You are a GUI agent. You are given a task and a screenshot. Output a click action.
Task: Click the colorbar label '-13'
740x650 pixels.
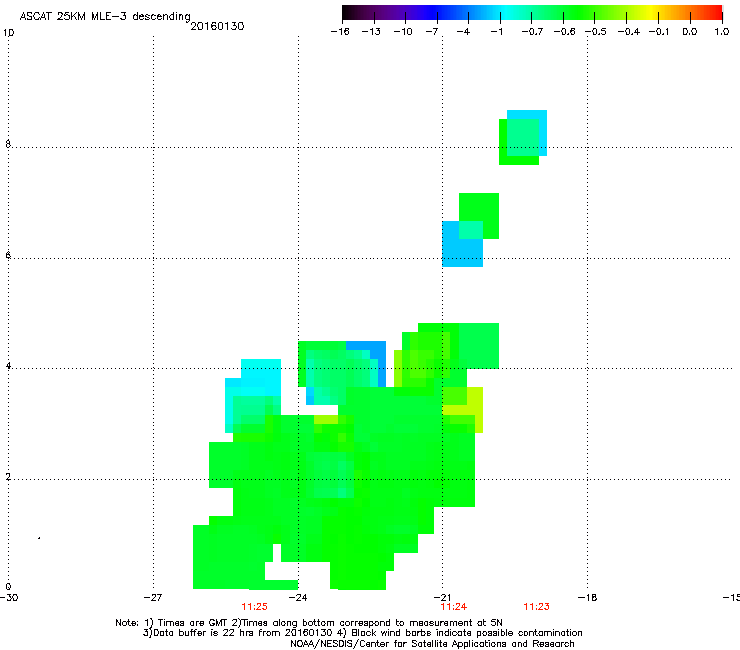[371, 32]
